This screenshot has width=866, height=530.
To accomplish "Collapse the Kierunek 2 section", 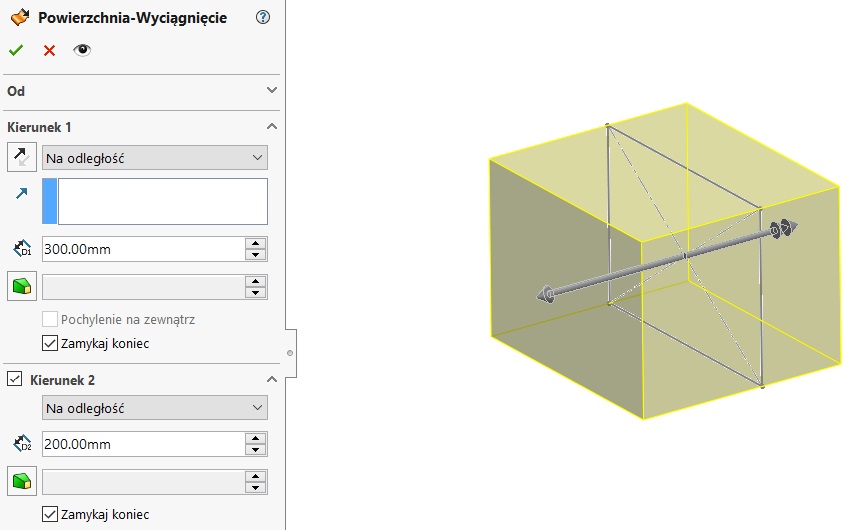I will (x=271, y=379).
